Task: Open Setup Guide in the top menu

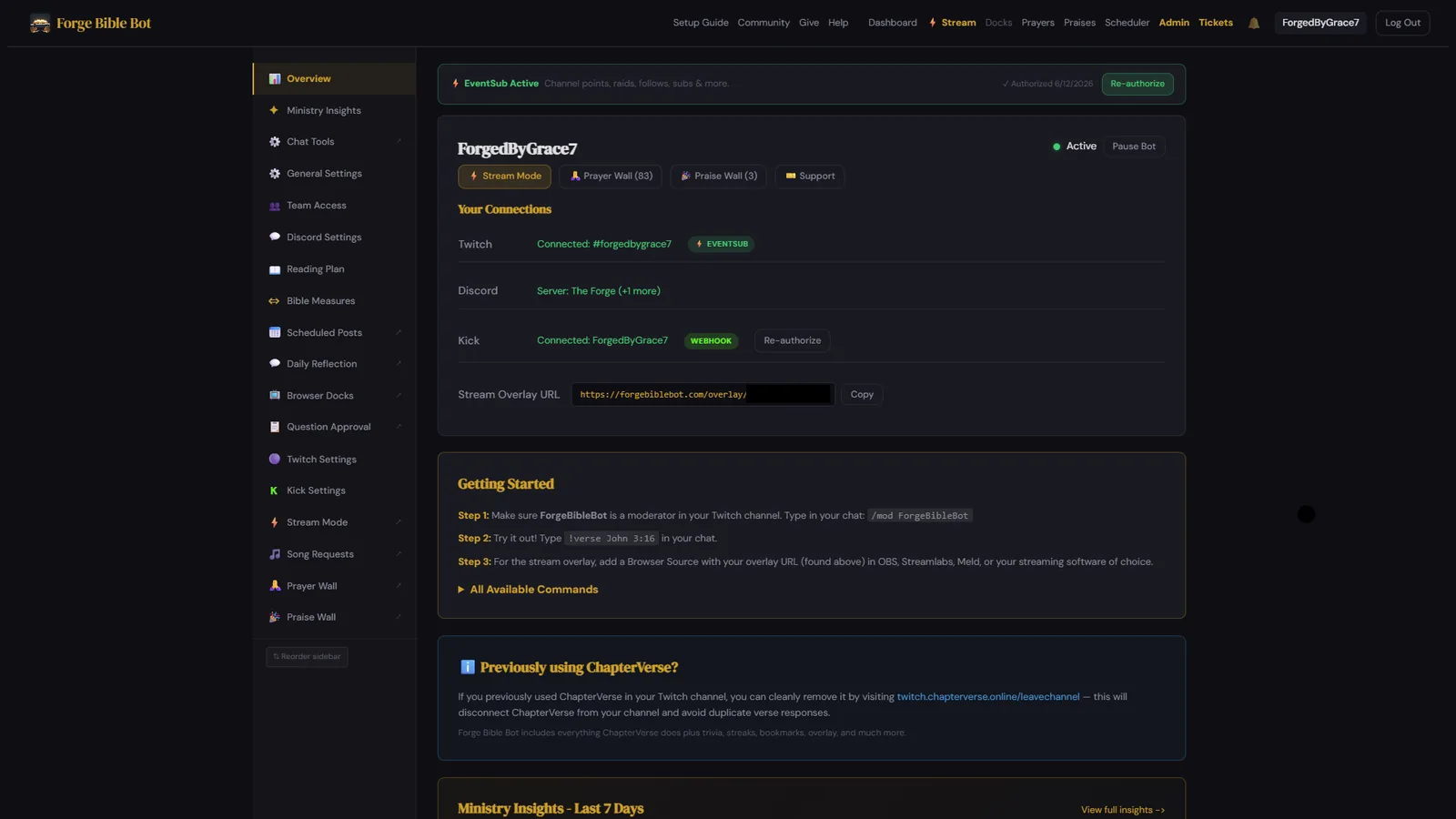Action: (x=701, y=23)
